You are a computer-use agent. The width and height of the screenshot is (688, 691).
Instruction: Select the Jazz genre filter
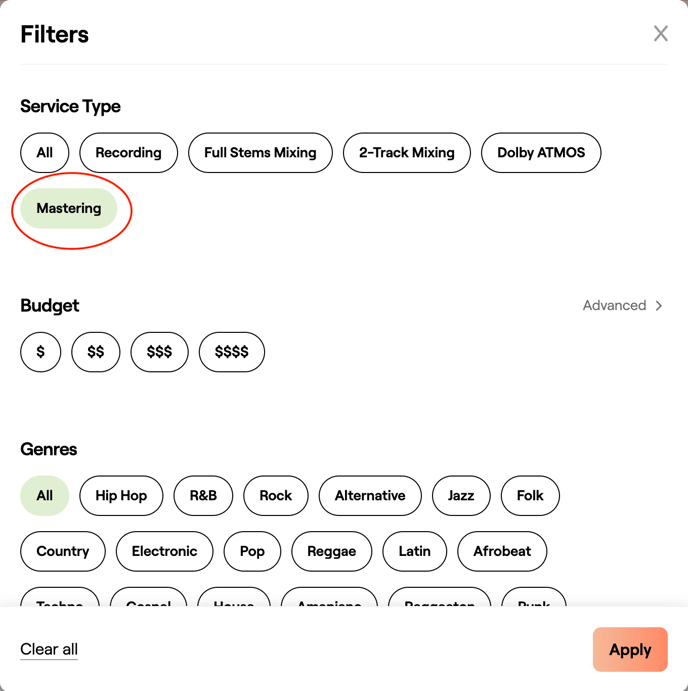(461, 496)
